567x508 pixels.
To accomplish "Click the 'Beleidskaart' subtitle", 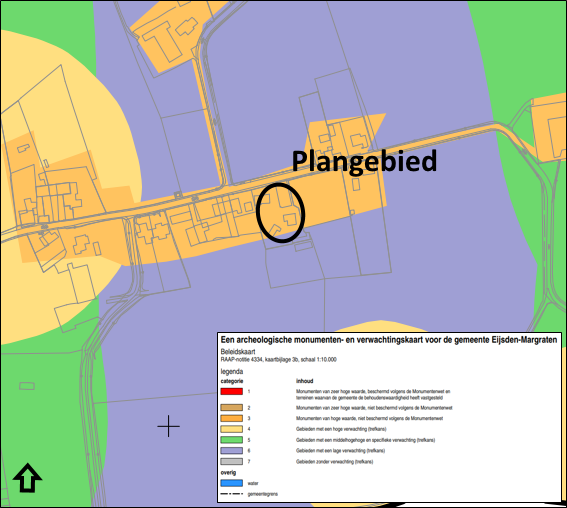I will (x=238, y=351).
